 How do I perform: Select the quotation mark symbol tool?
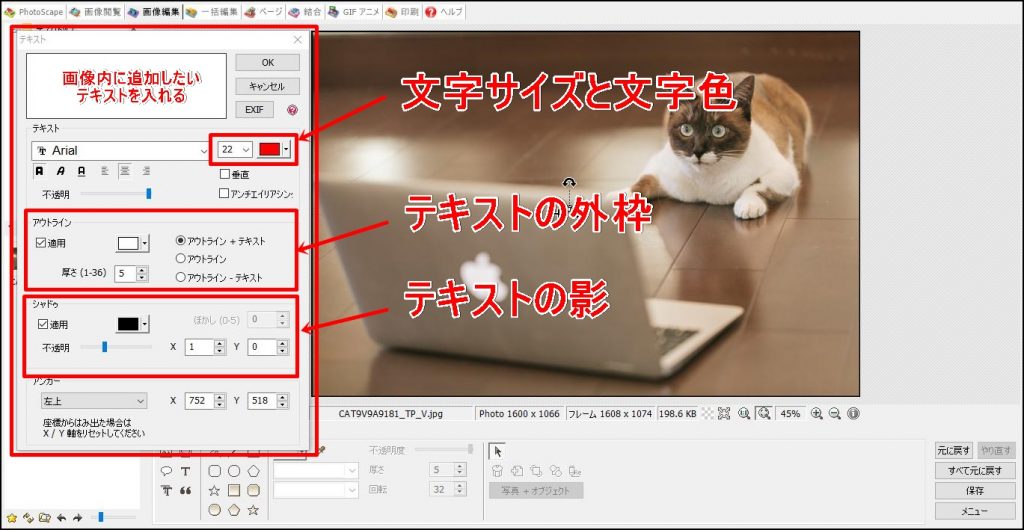(185, 491)
